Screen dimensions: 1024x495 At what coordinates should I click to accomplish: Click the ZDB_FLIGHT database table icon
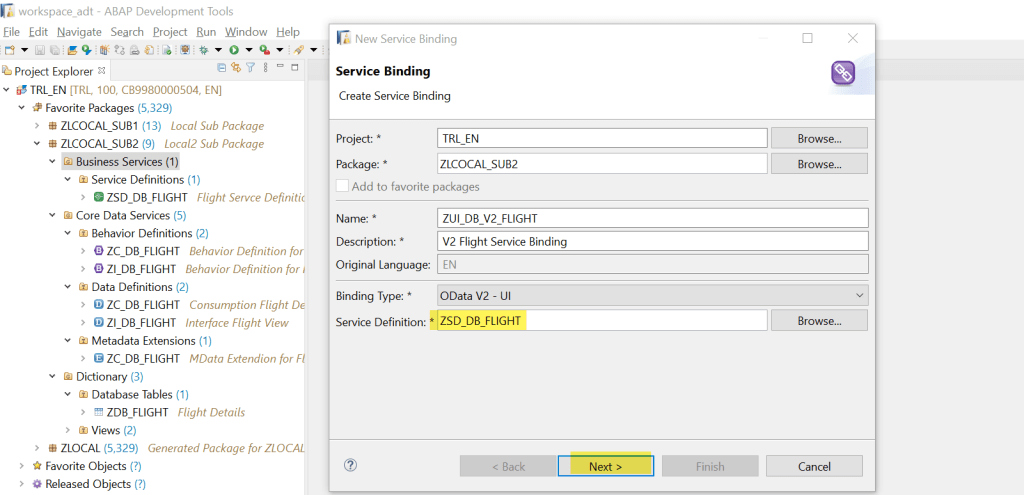coord(98,412)
